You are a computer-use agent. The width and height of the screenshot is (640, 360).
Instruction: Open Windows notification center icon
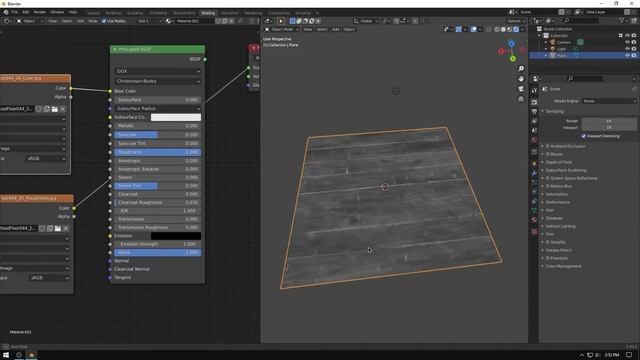(629, 355)
